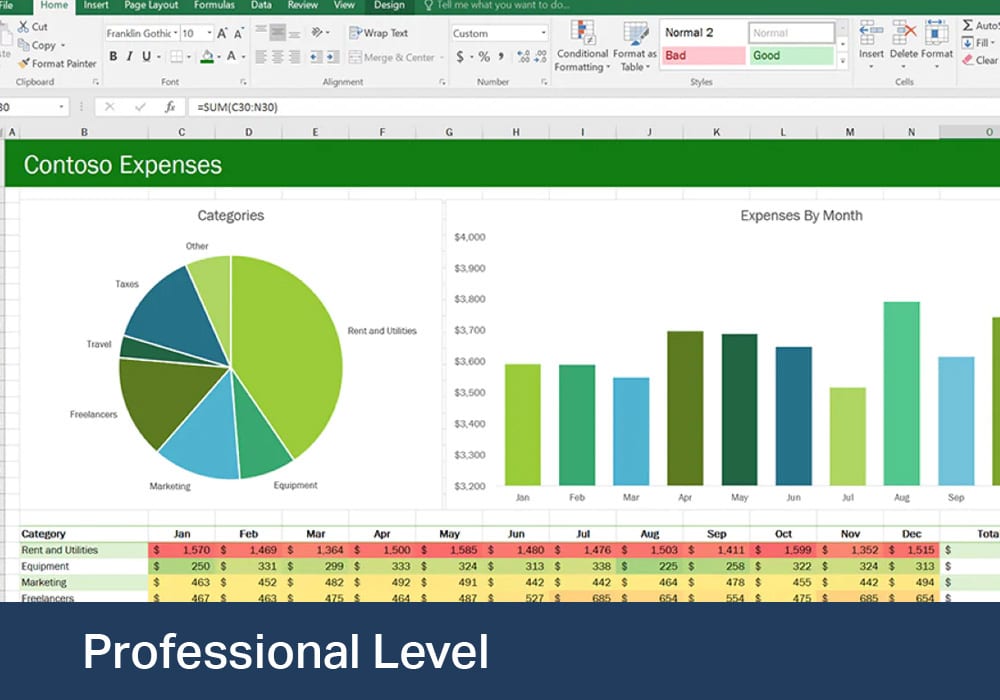
Task: Apply accounting dollar number format
Action: (460, 57)
